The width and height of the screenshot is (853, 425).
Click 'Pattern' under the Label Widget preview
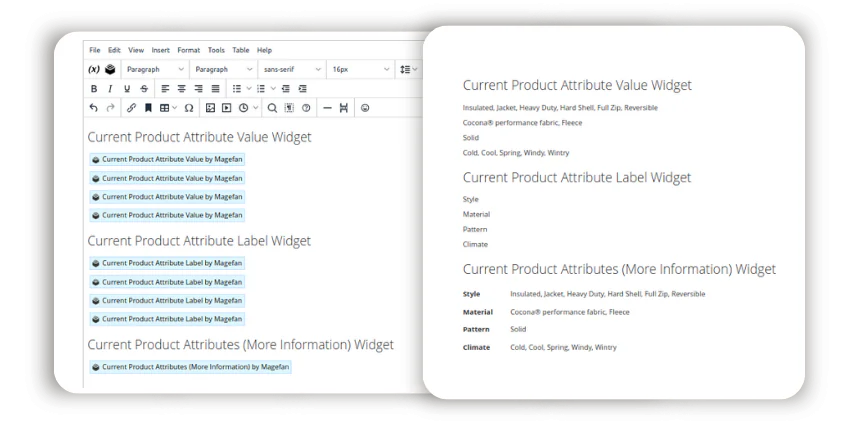(475, 229)
